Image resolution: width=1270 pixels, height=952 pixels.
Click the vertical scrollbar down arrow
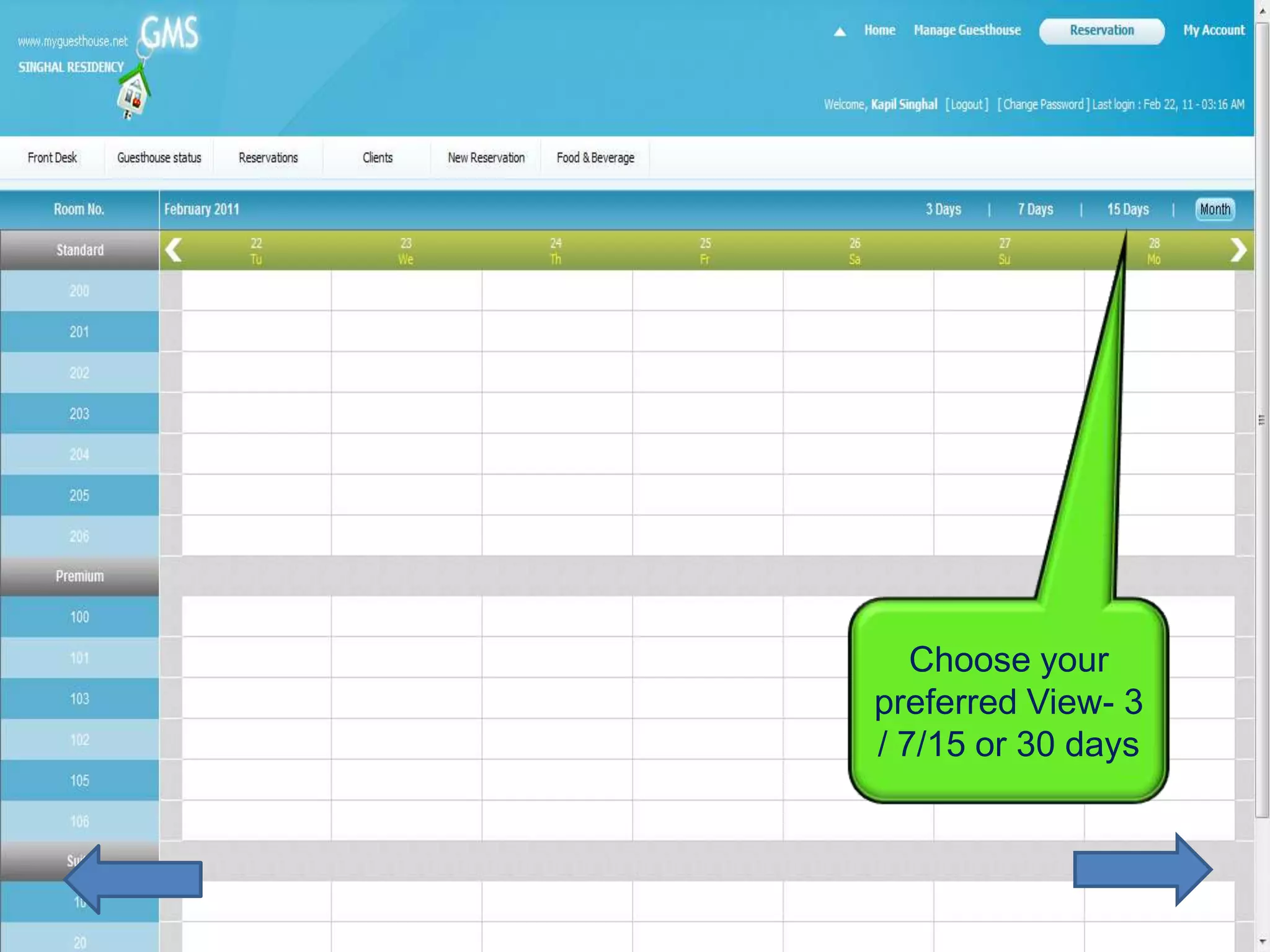coord(1262,942)
